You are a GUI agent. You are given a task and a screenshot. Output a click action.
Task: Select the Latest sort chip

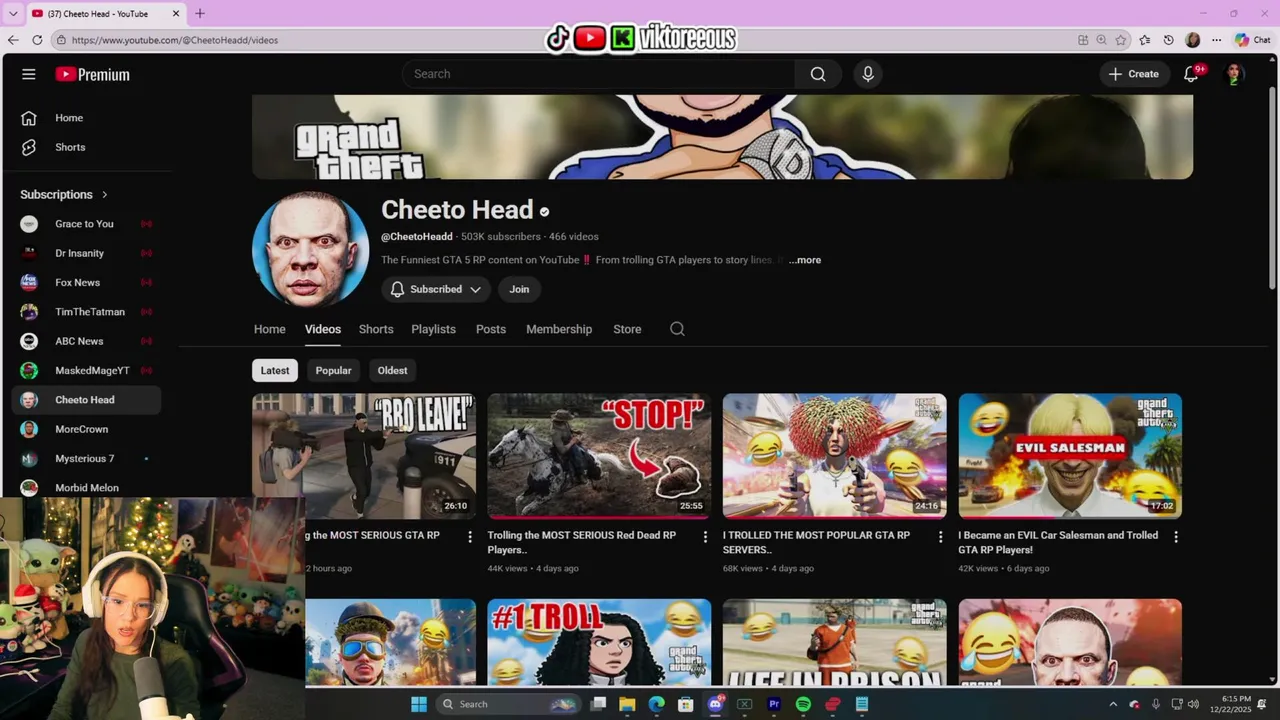275,370
